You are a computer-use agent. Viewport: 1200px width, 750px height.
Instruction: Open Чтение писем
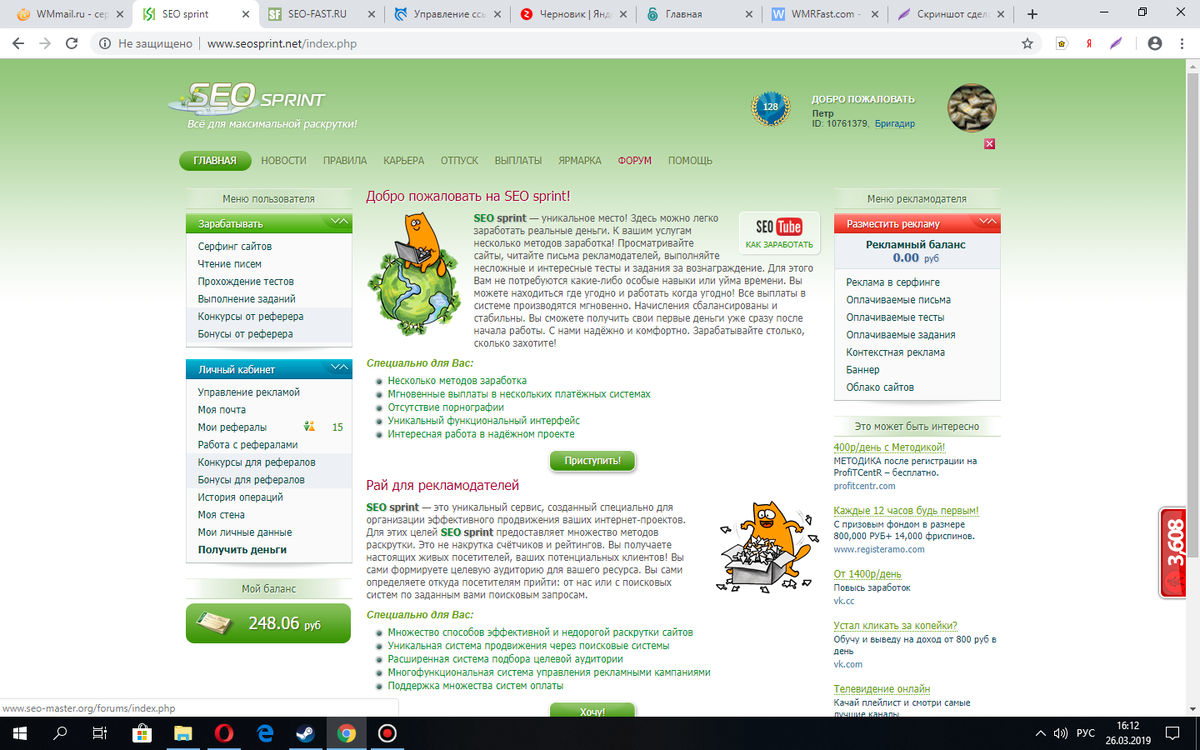click(230, 264)
